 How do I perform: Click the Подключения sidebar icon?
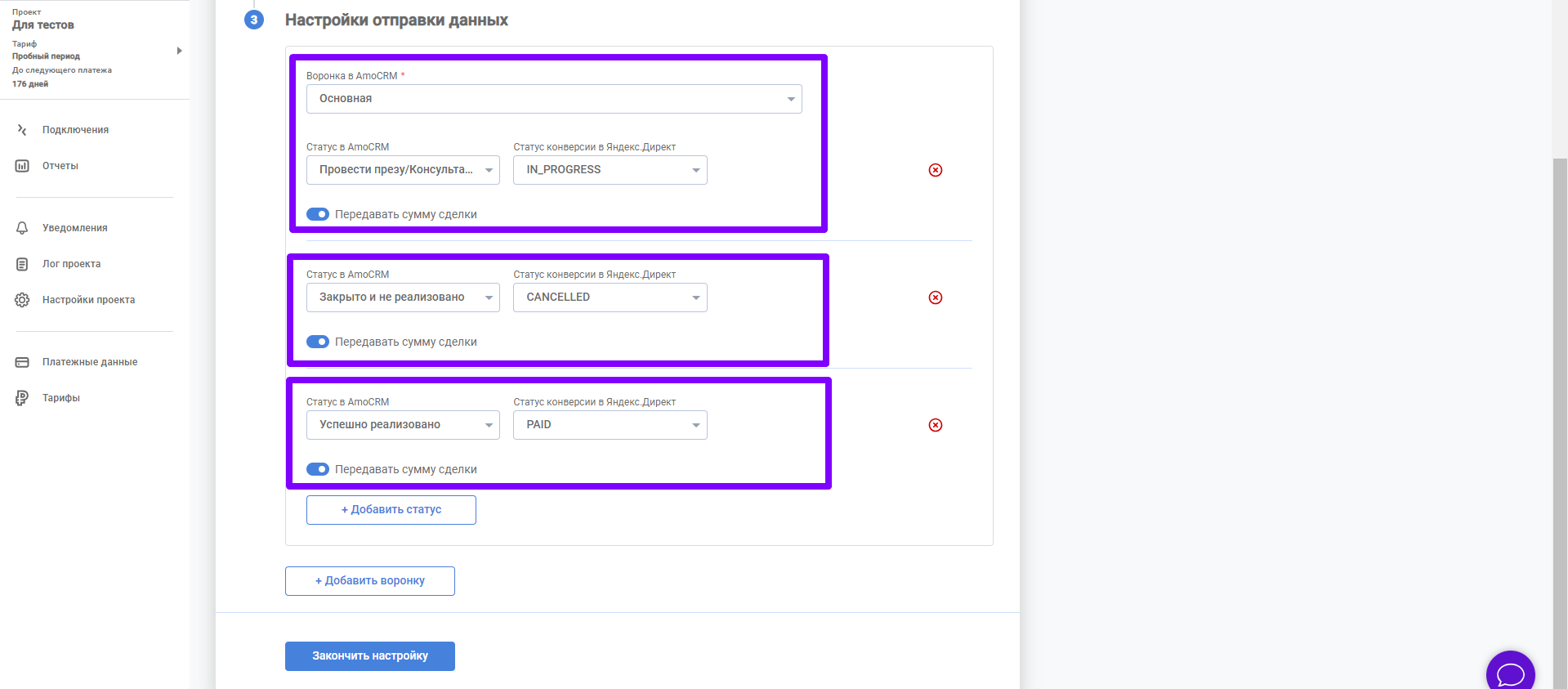point(22,130)
